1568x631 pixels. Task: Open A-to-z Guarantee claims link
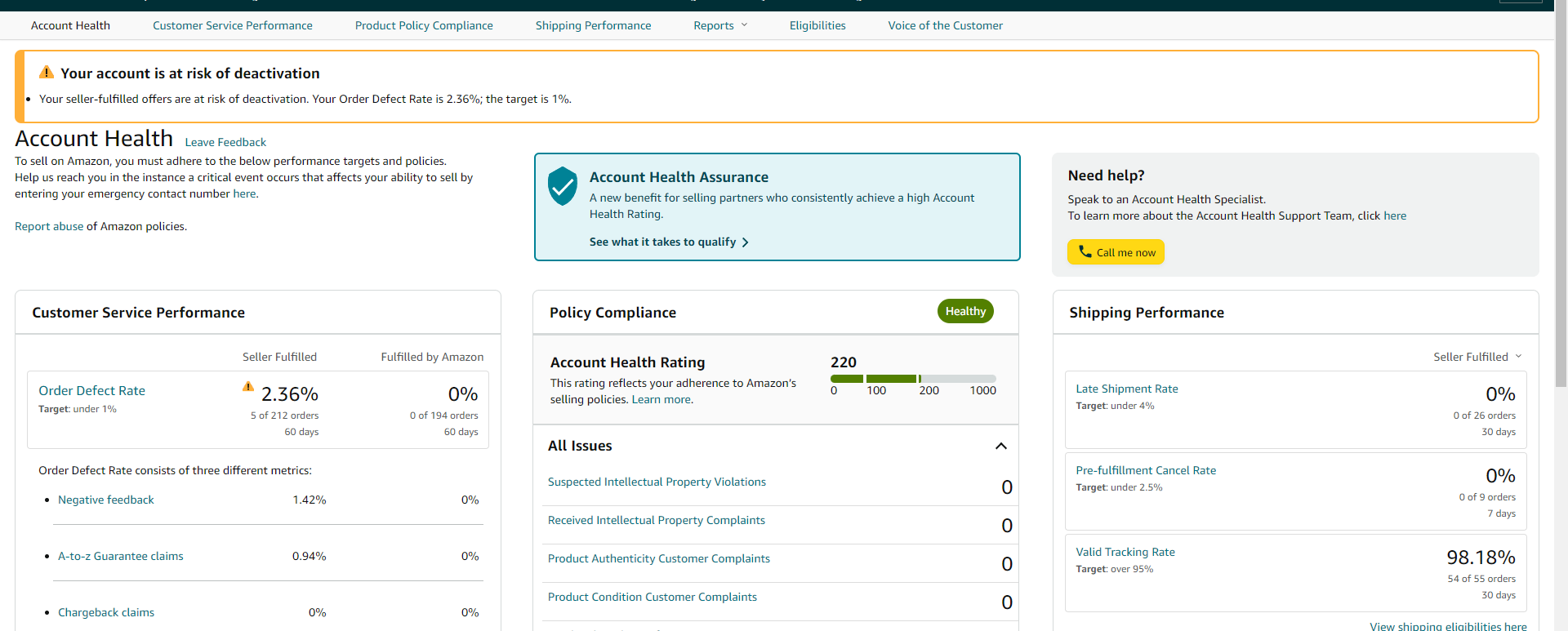pos(121,556)
